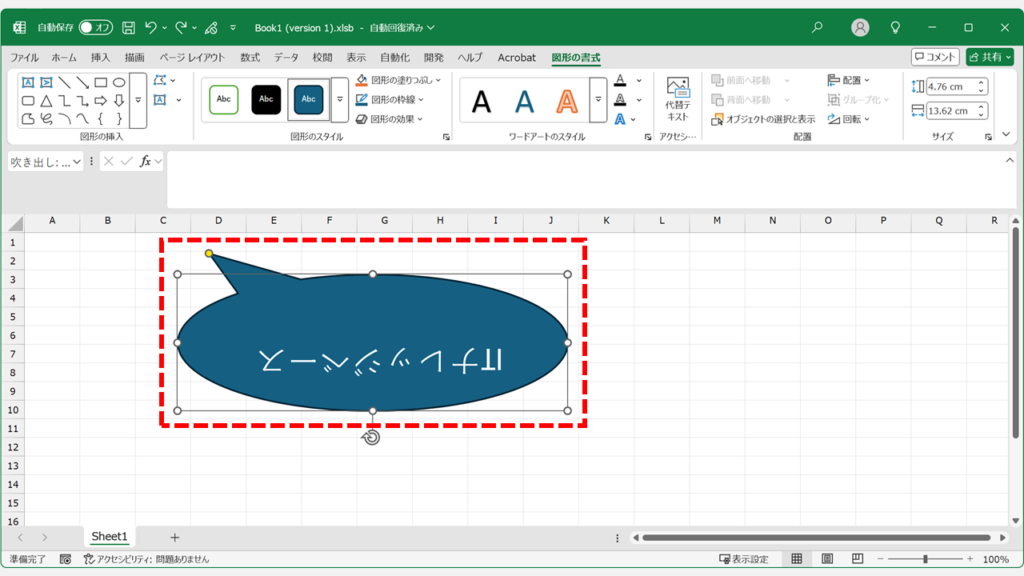Viewport: 1024px width, 576px height.
Task: Choose the right arrow shape in the gallery
Action: coord(101,100)
